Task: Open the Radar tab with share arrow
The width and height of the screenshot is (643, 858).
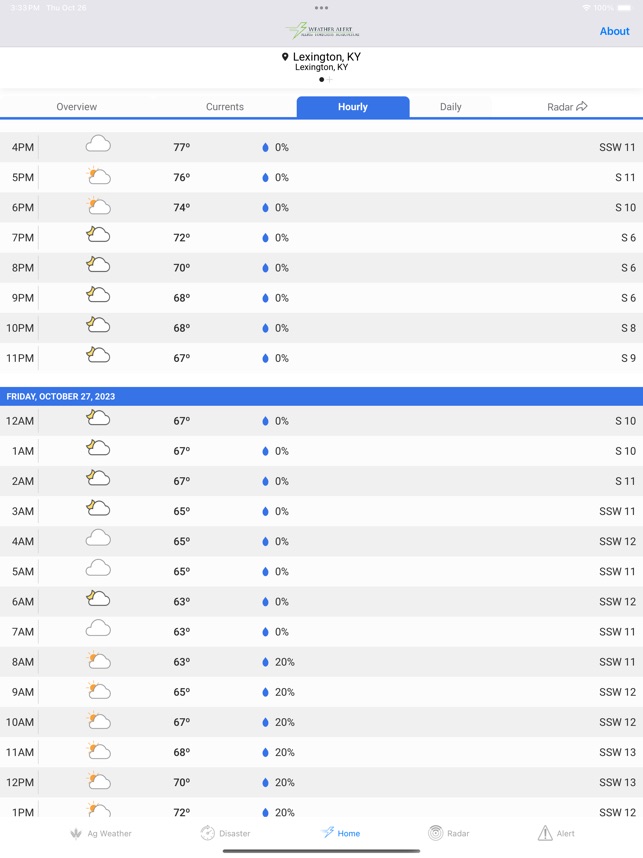Action: click(567, 107)
